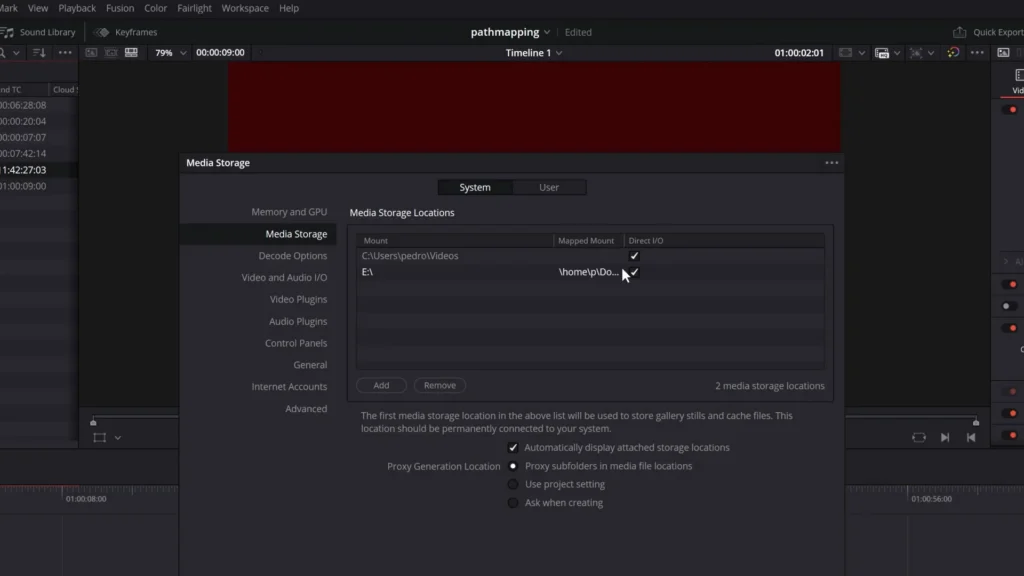The height and width of the screenshot is (576, 1024).
Task: Open the Decode Options settings
Action: (x=293, y=256)
